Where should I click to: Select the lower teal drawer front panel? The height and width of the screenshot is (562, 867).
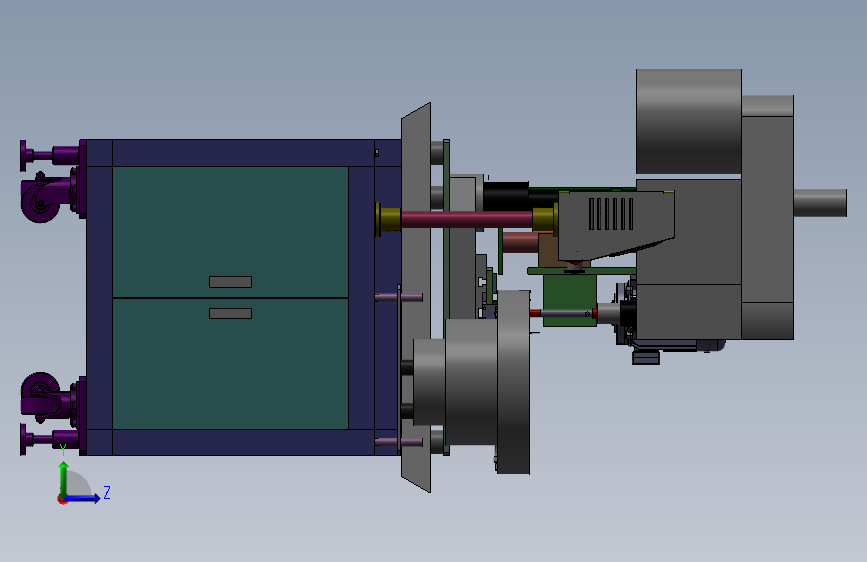[x=231, y=364]
